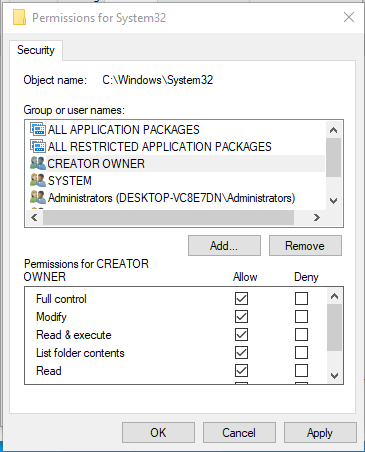Confirm with the OK button
Image resolution: width=365 pixels, height=452 pixels.
click(158, 432)
